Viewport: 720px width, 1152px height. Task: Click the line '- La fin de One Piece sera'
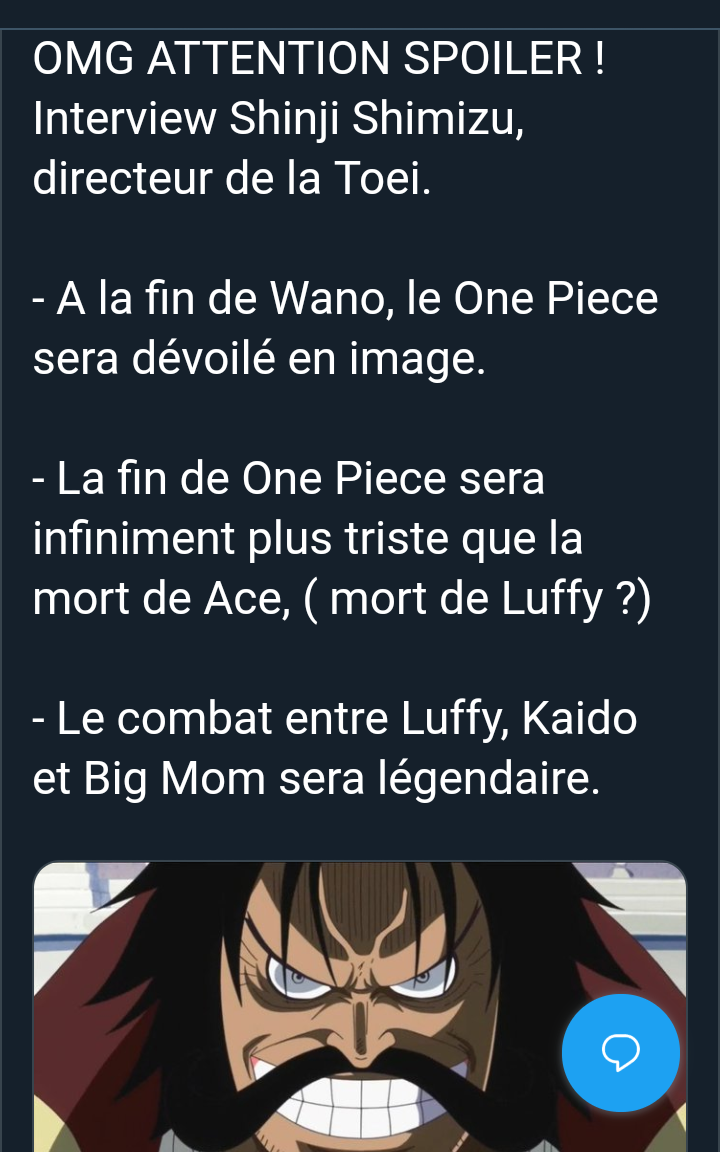coord(289,478)
